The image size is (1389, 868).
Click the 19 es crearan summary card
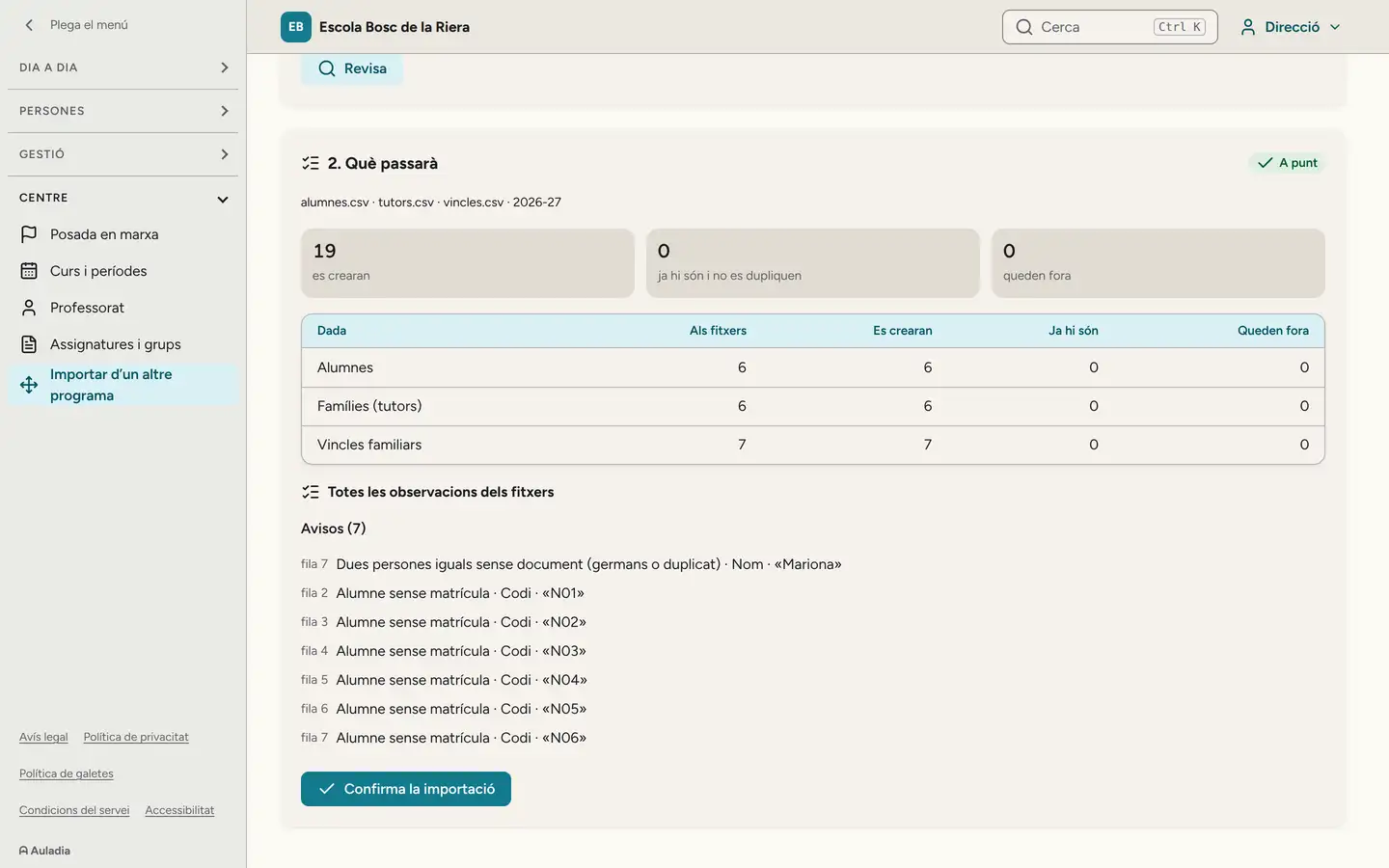(468, 263)
